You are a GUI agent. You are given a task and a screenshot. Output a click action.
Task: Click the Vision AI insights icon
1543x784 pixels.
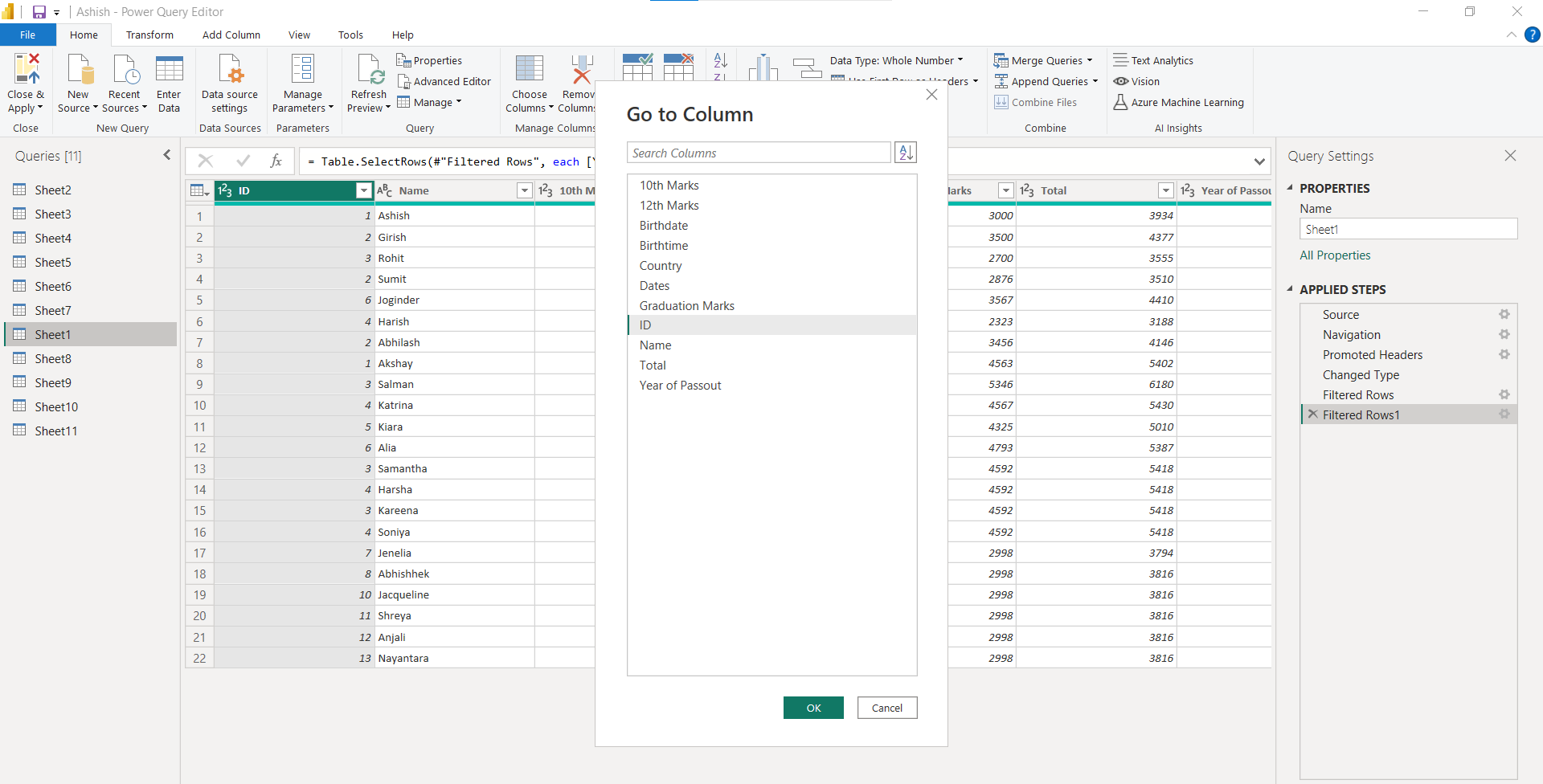[x=1121, y=81]
